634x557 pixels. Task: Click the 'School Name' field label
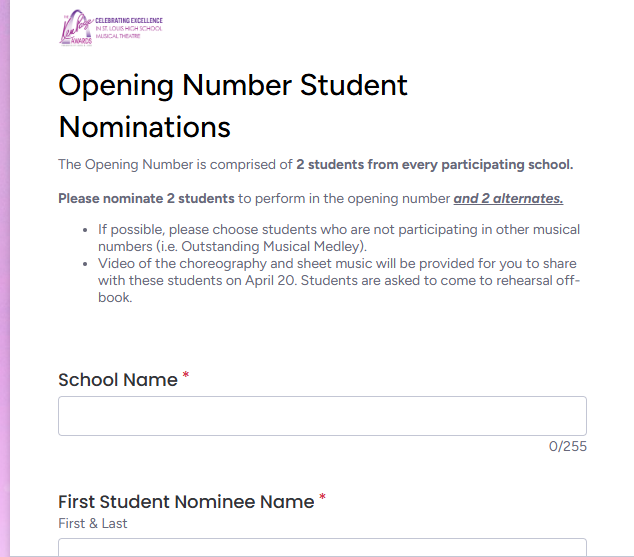pyautogui.click(x=118, y=380)
